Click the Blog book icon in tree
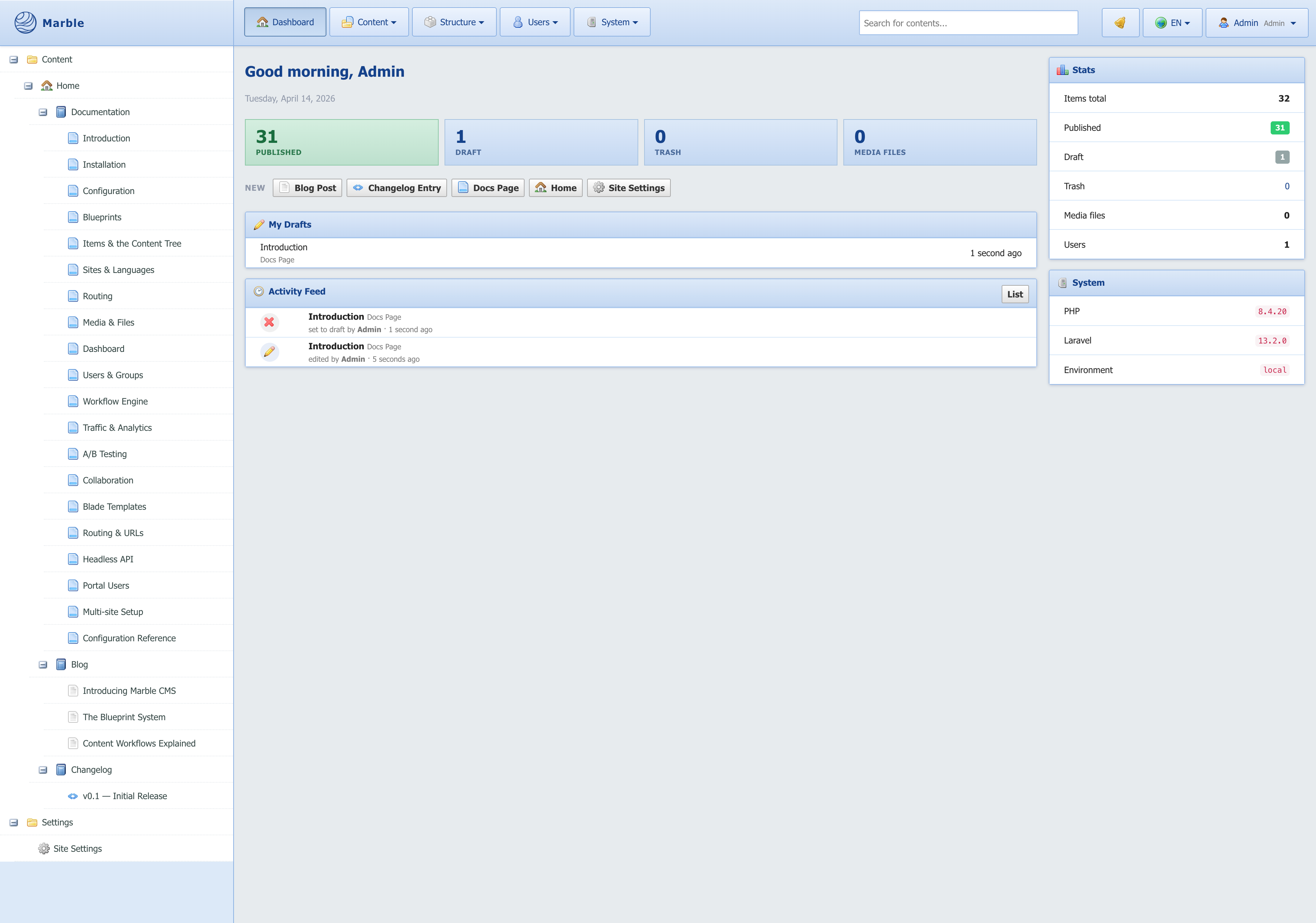Screen dimensions: 1316x923 pyautogui.click(x=61, y=665)
